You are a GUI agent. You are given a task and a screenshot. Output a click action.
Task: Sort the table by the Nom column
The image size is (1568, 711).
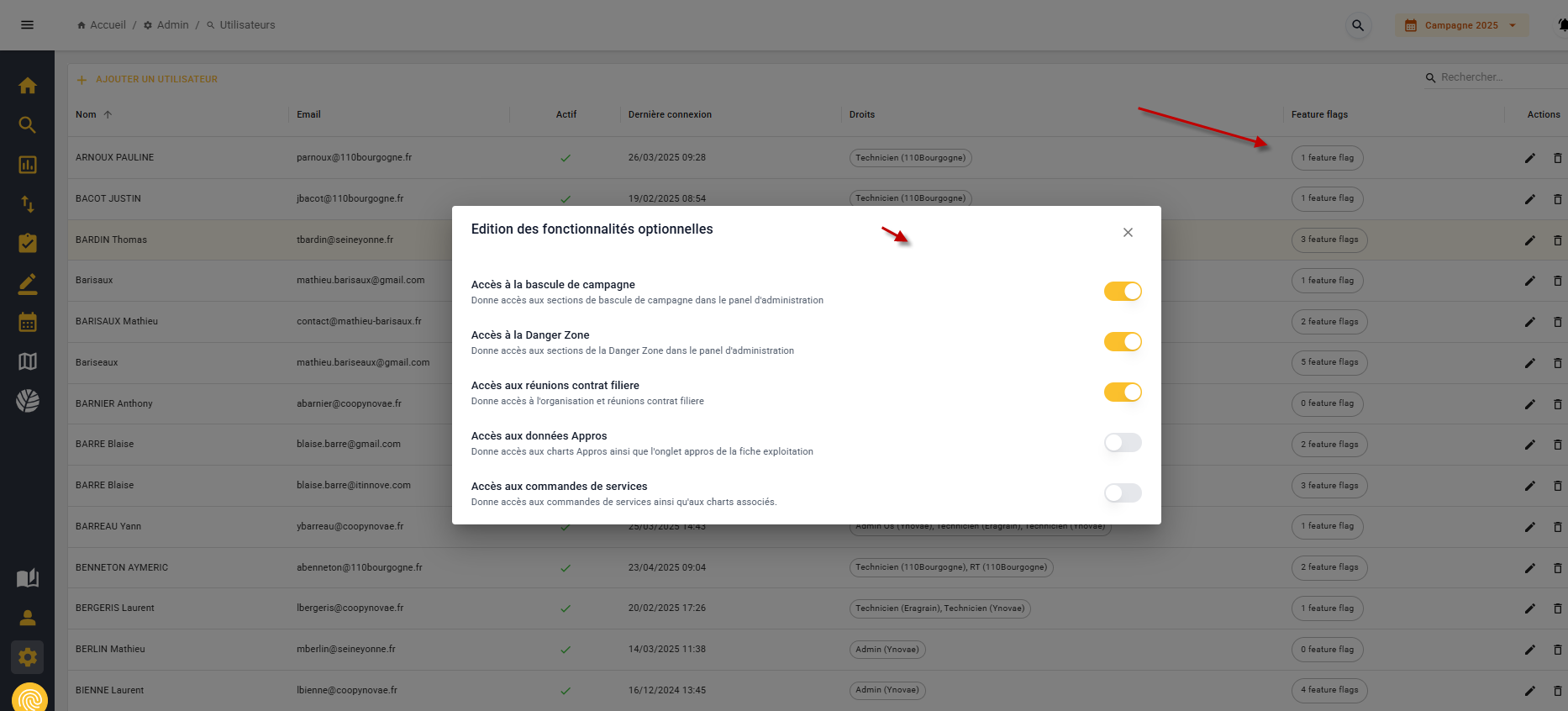pyautogui.click(x=87, y=114)
